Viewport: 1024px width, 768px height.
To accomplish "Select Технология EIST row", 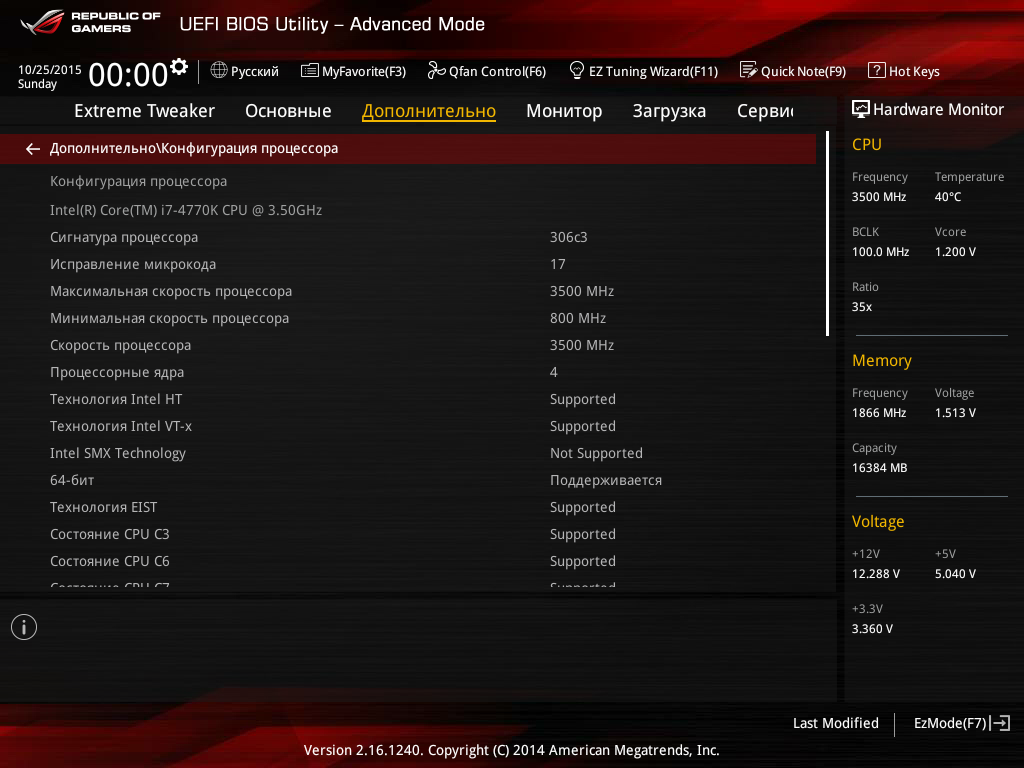I will point(408,507).
